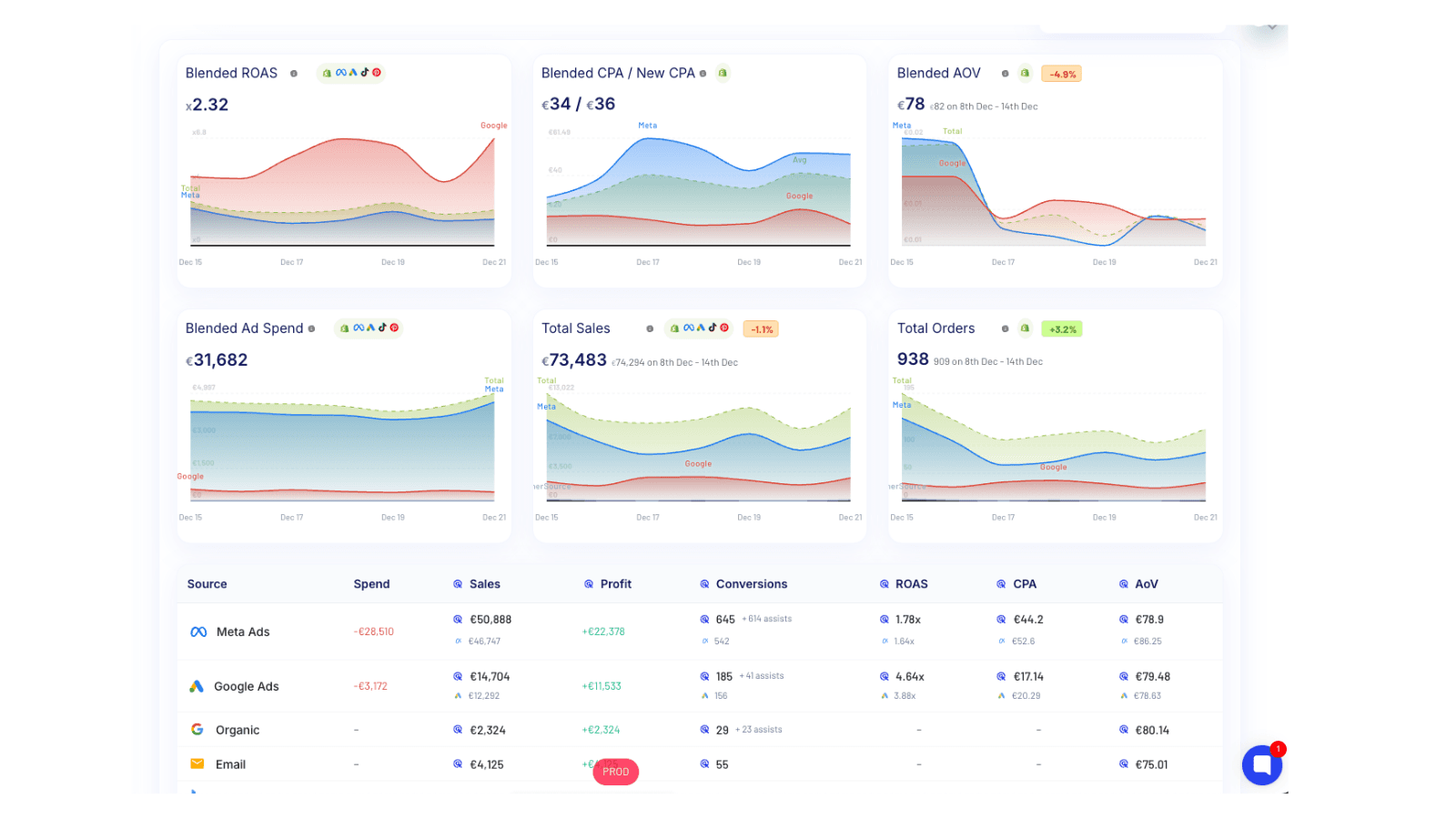The height and width of the screenshot is (819, 1456).
Task: Click the Shopify icon on Blended ROAS card
Action: [x=328, y=72]
